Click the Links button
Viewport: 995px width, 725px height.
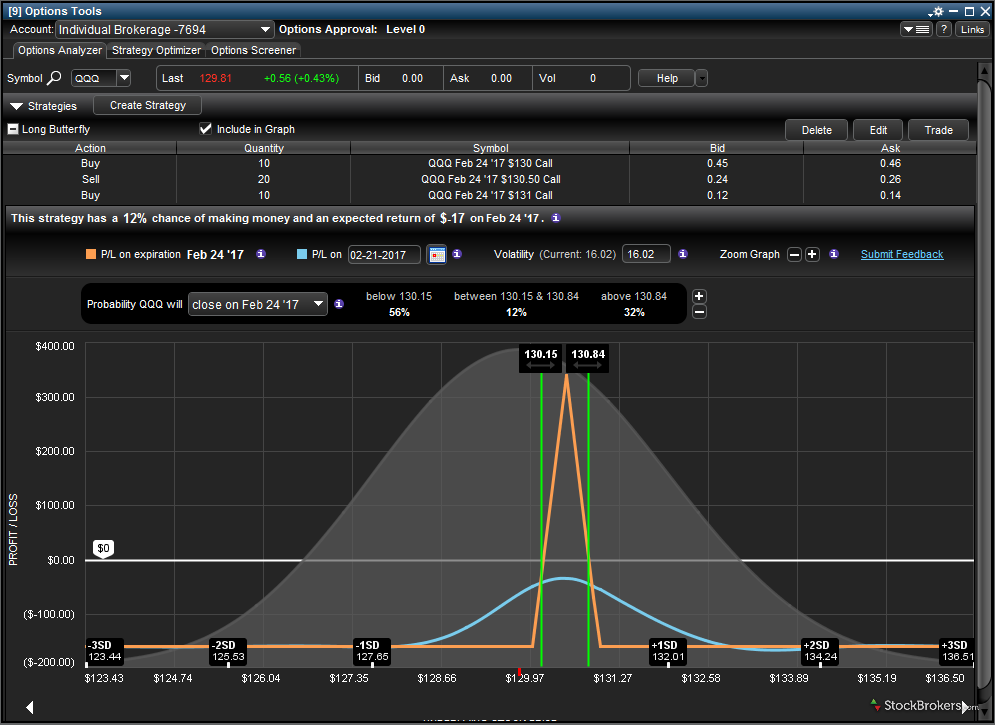click(972, 29)
